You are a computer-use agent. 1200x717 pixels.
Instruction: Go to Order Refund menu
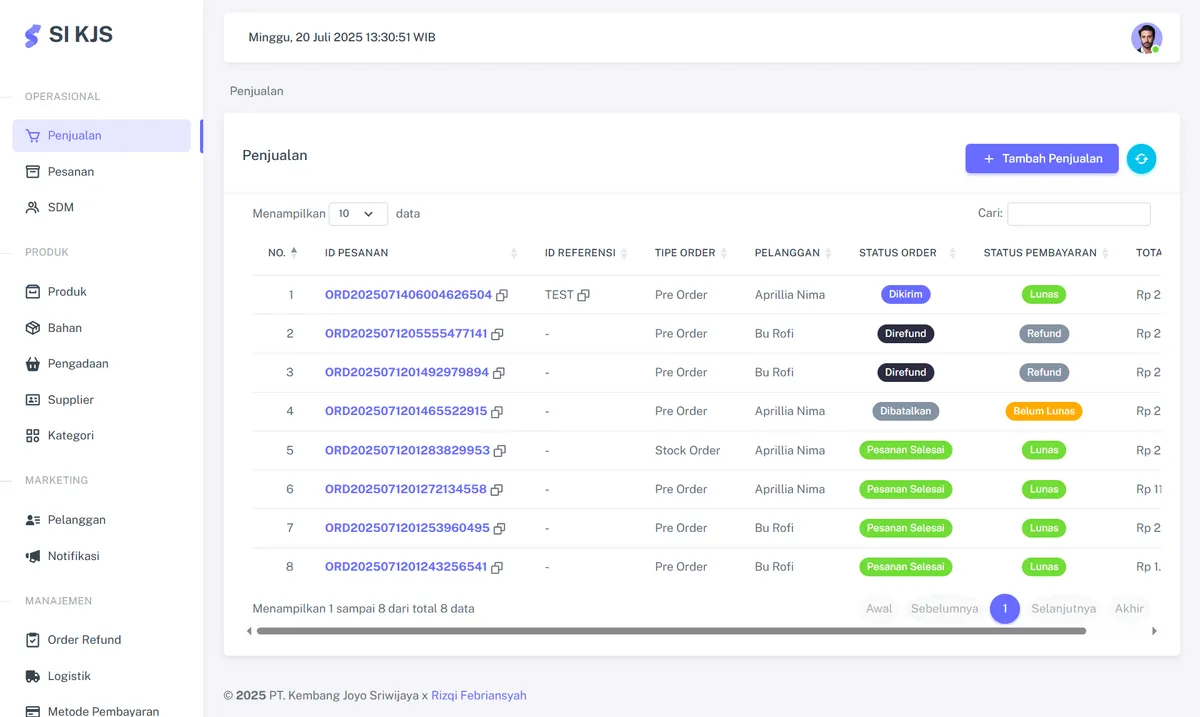[x=84, y=640]
